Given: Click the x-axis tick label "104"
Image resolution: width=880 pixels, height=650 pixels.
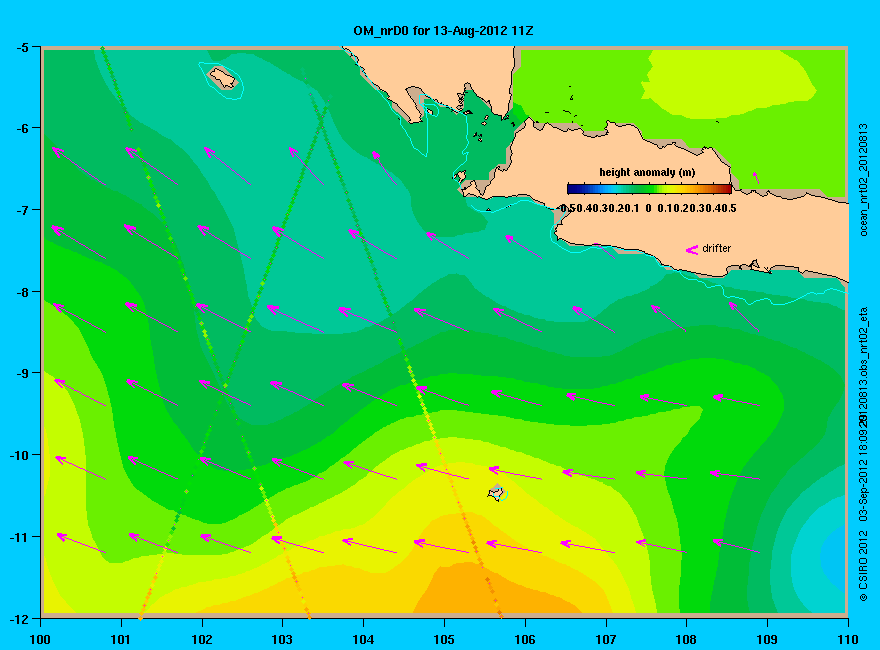Looking at the screenshot, I should coord(363,639).
